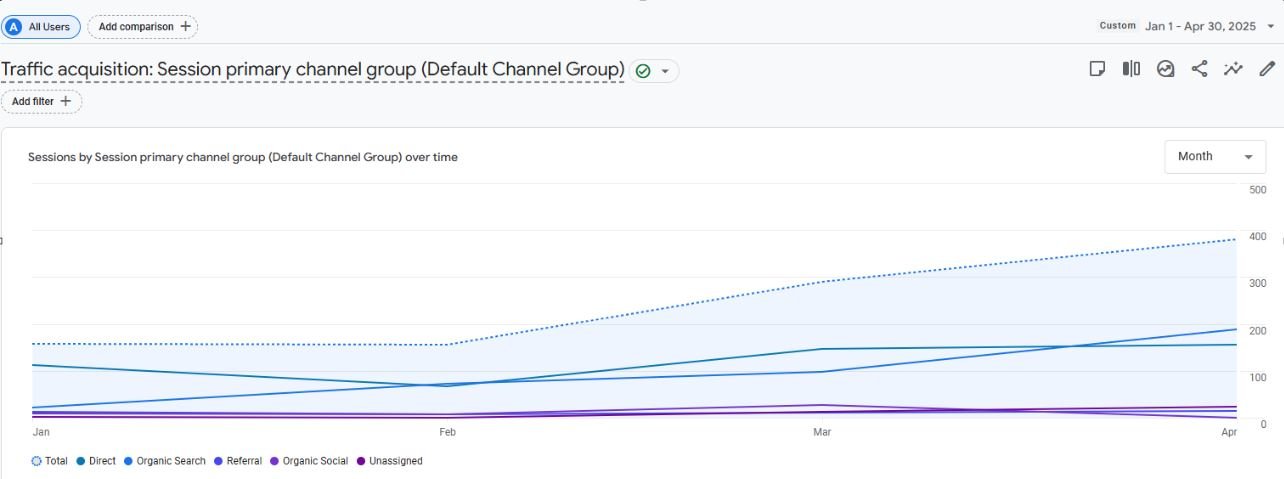The image size is (1284, 479).
Task: Share this report icon
Action: (x=1199, y=69)
